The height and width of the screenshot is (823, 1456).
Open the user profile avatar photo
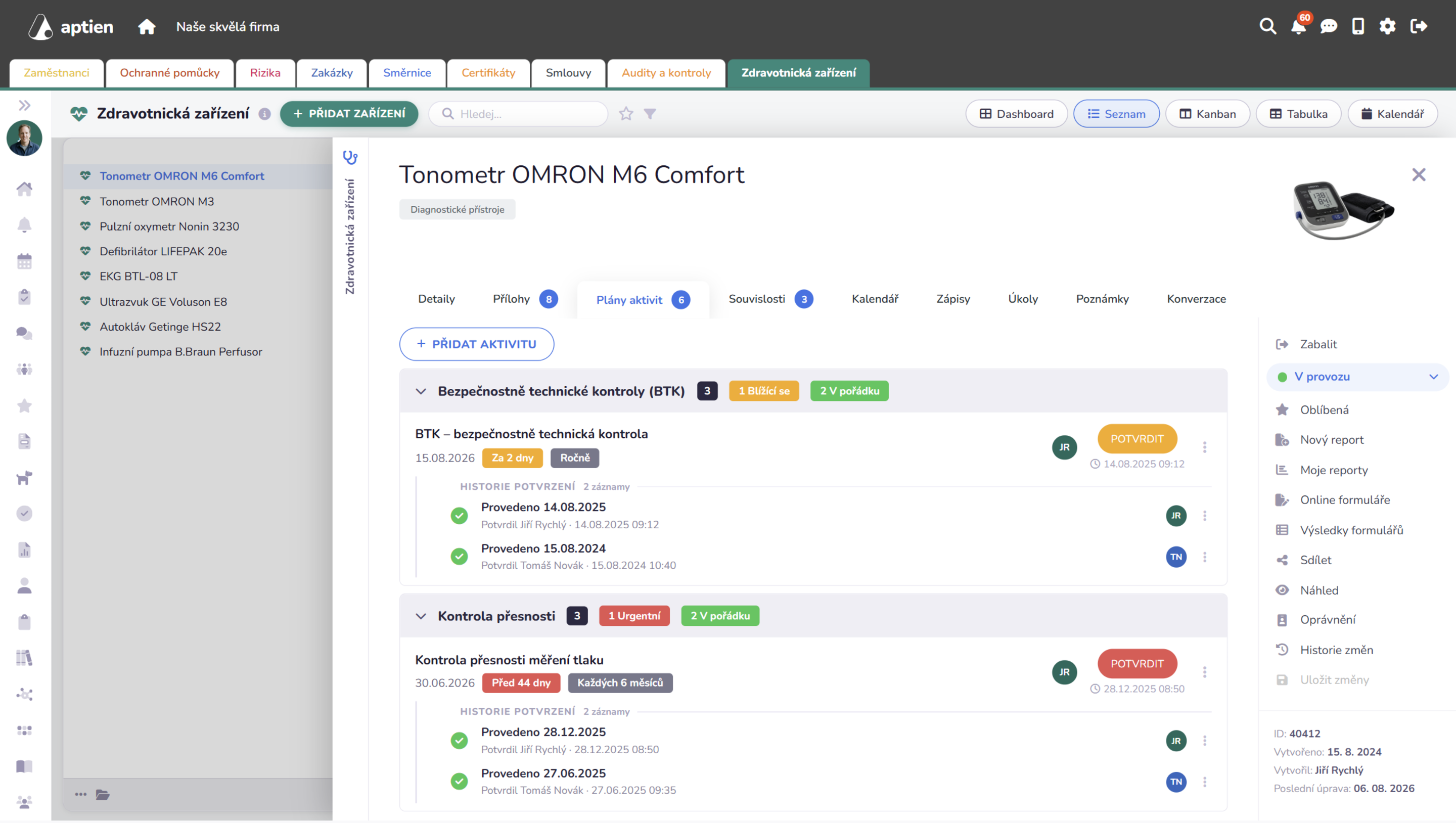pos(24,138)
